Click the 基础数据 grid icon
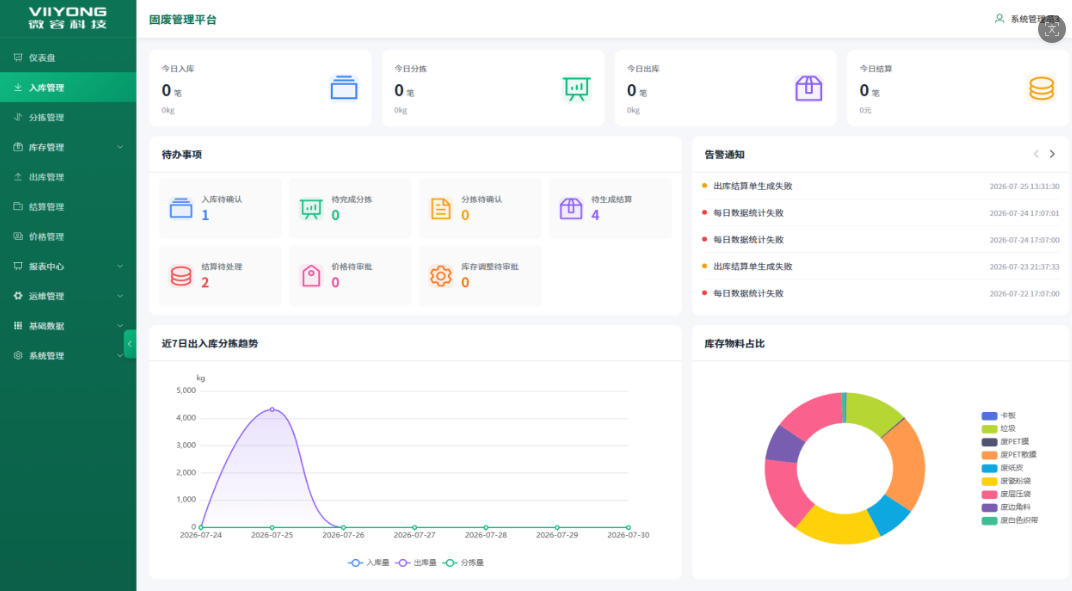Image resolution: width=1072 pixels, height=591 pixels. coord(18,326)
